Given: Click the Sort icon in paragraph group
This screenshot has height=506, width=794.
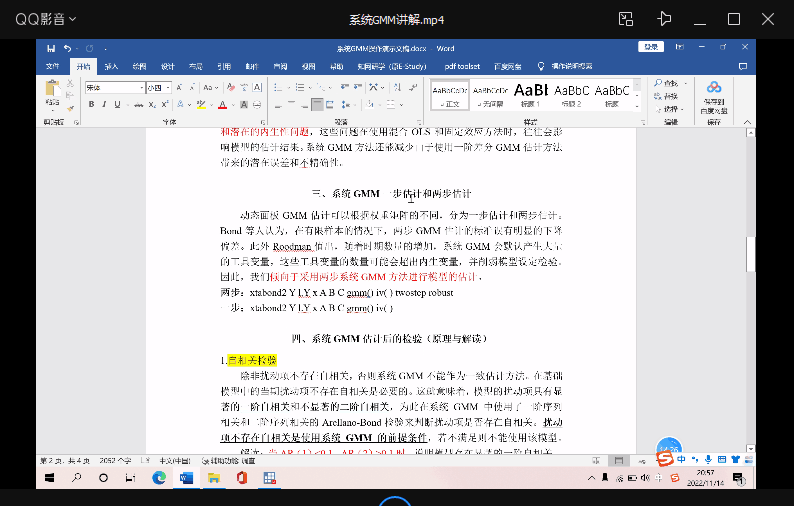Looking at the screenshot, I should point(398,88).
